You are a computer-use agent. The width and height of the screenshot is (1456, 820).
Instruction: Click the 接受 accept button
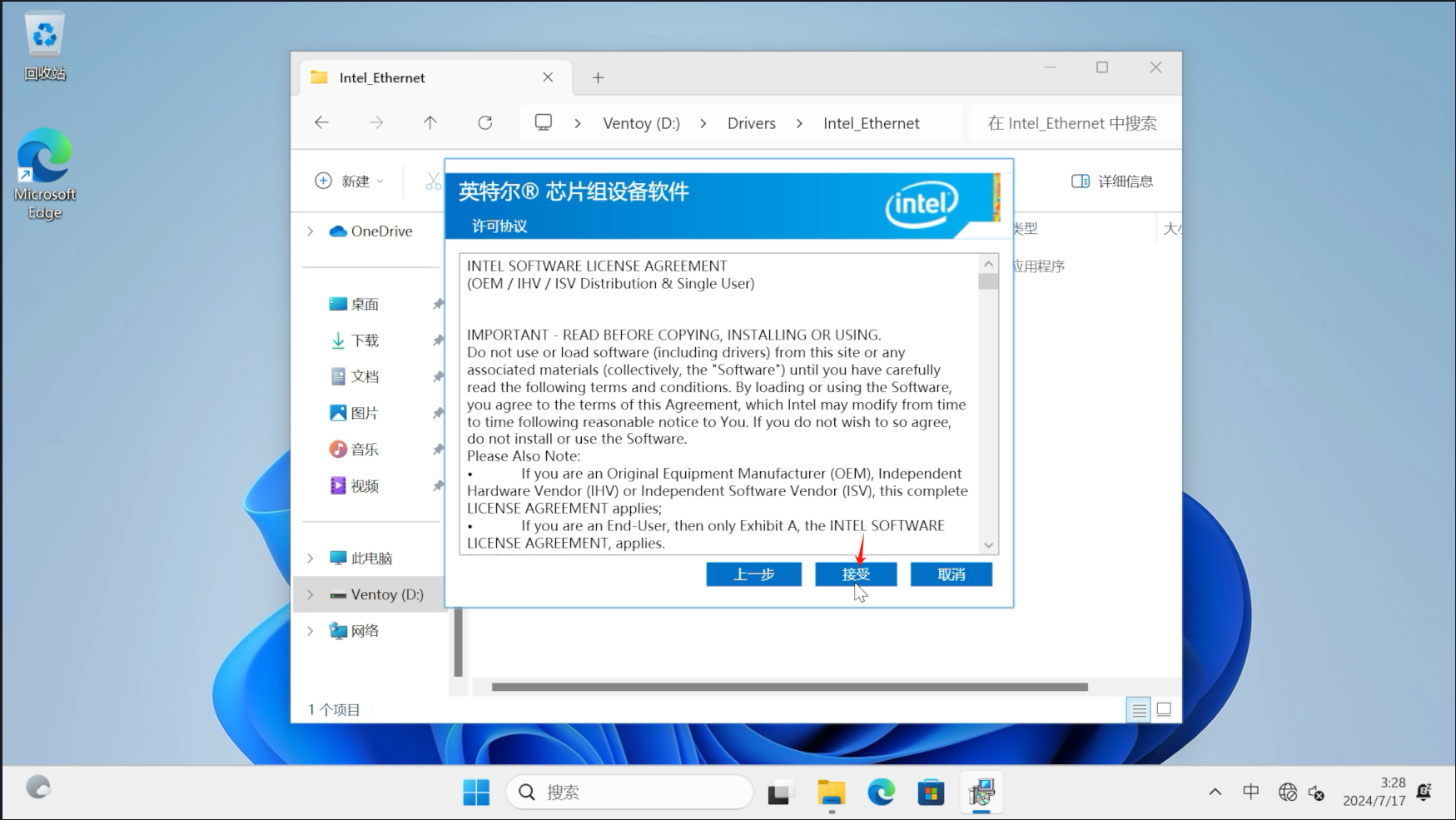click(x=856, y=574)
